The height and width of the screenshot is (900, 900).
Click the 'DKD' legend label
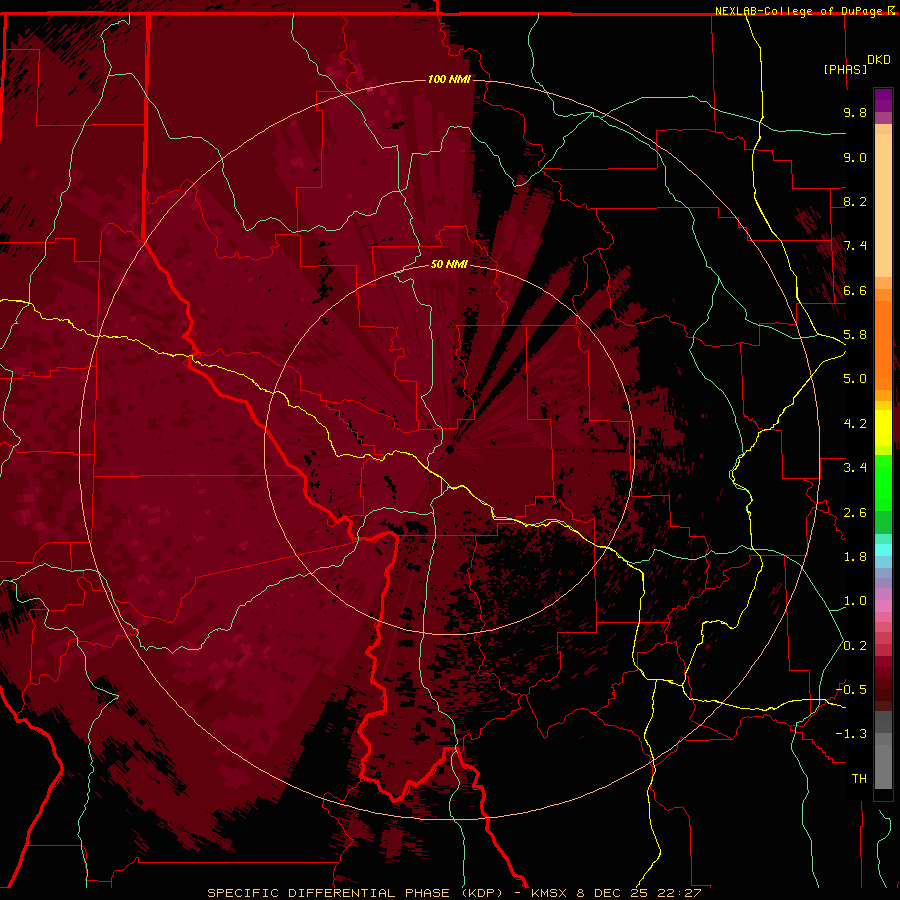879,60
